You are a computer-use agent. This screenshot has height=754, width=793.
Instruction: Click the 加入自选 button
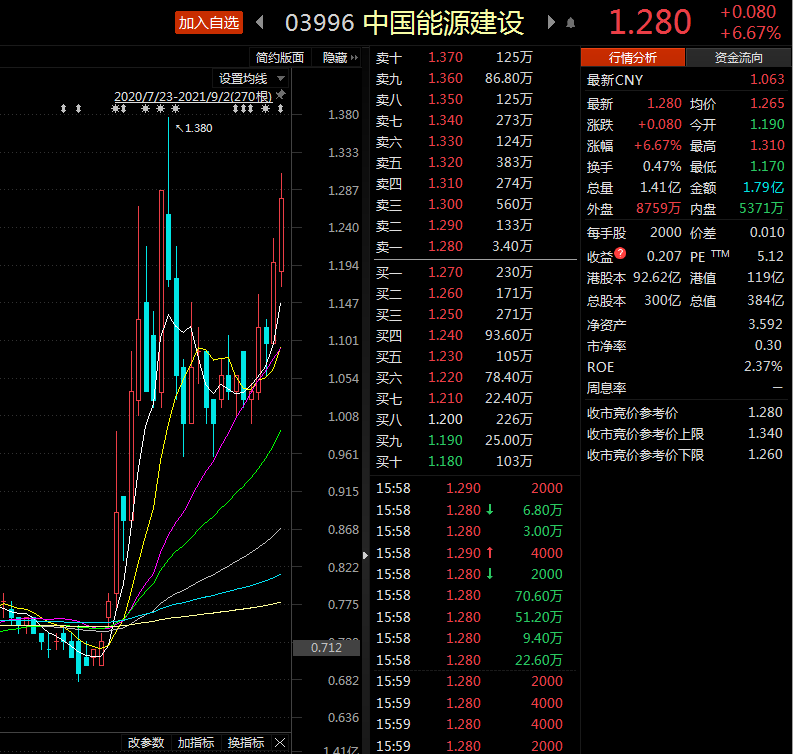[209, 23]
